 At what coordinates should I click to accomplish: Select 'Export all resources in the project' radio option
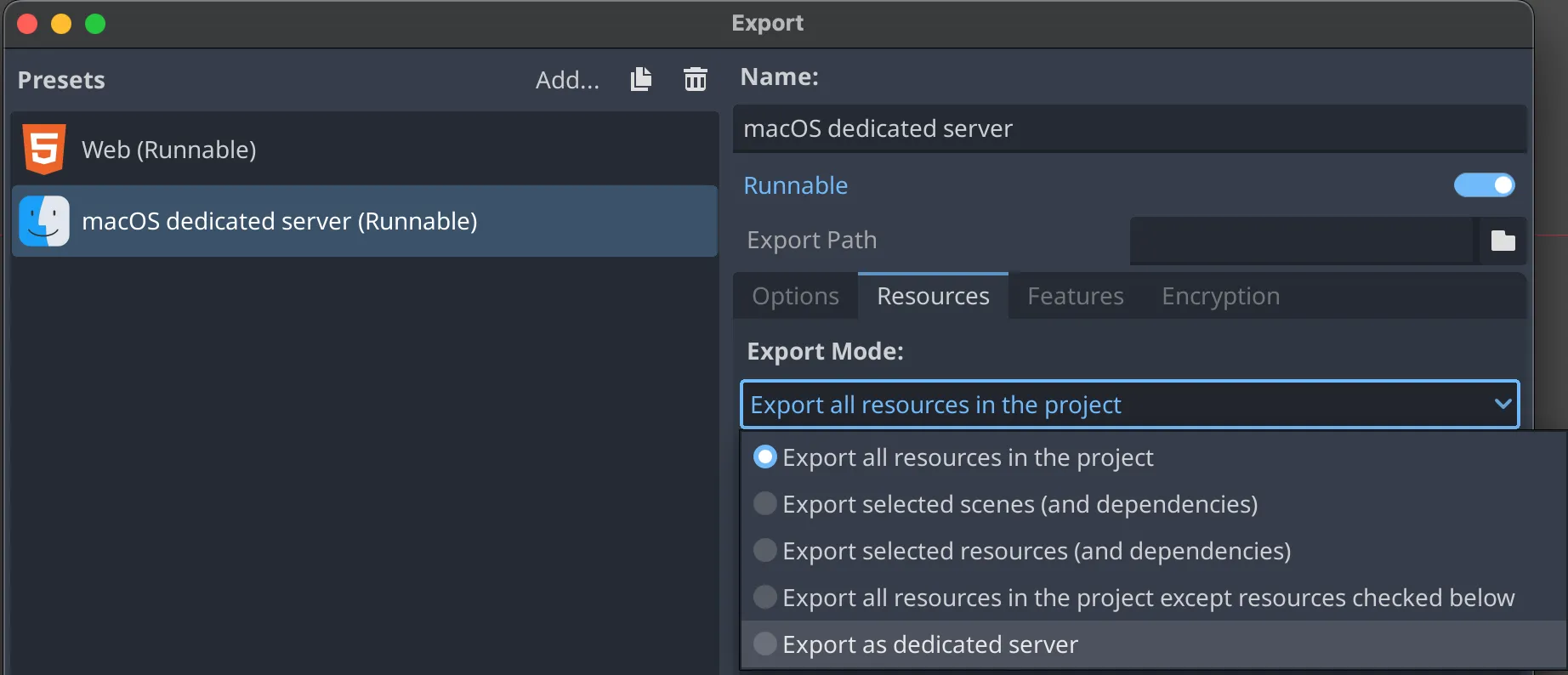(1154, 457)
